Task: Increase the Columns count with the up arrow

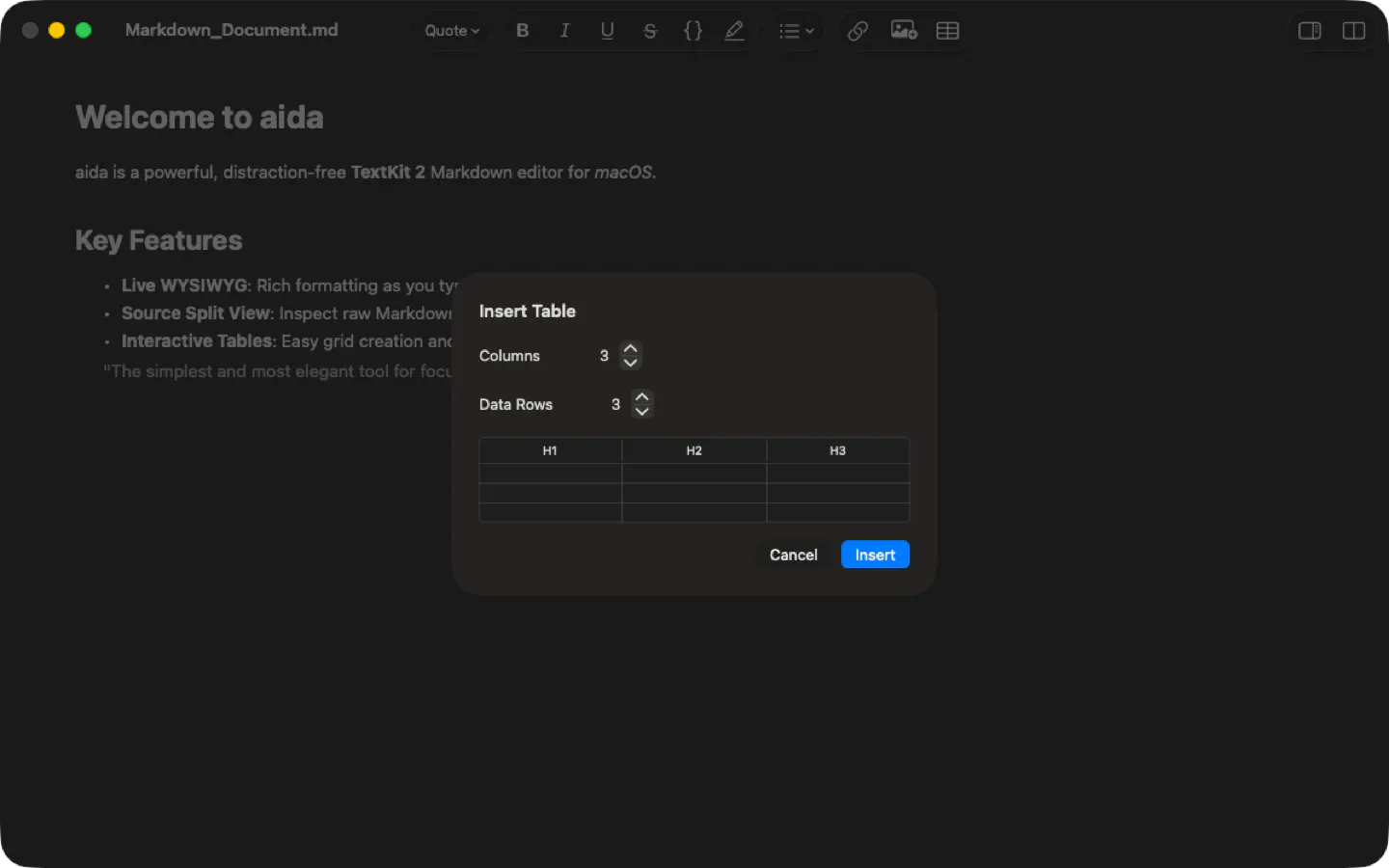Action: (631, 349)
